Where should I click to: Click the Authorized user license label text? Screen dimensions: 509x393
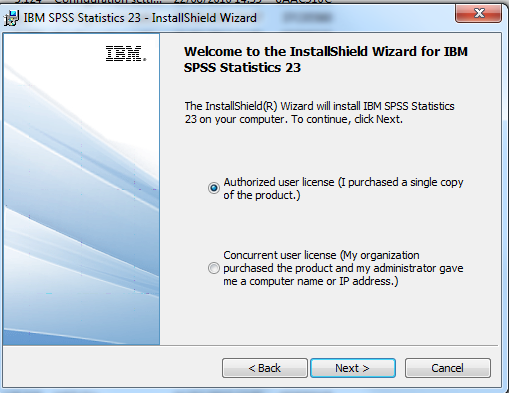coord(343,189)
